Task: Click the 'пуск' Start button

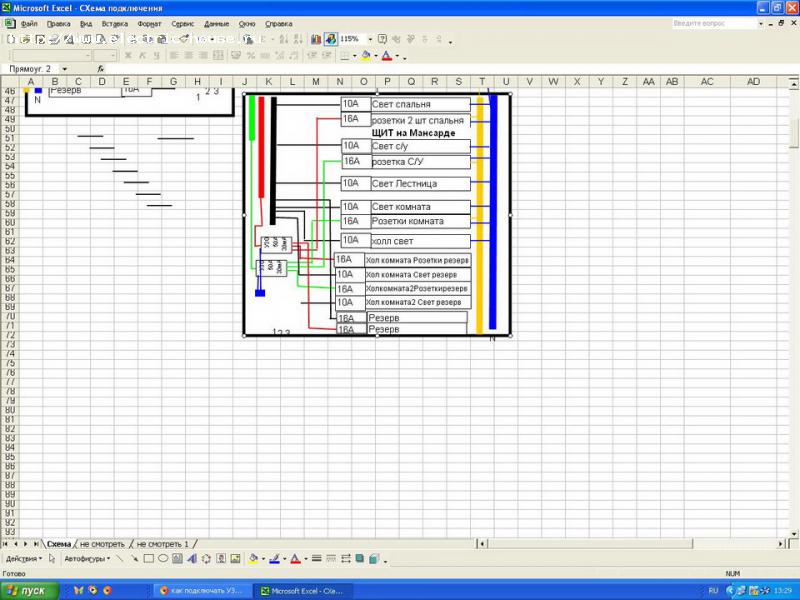Action: 28,591
